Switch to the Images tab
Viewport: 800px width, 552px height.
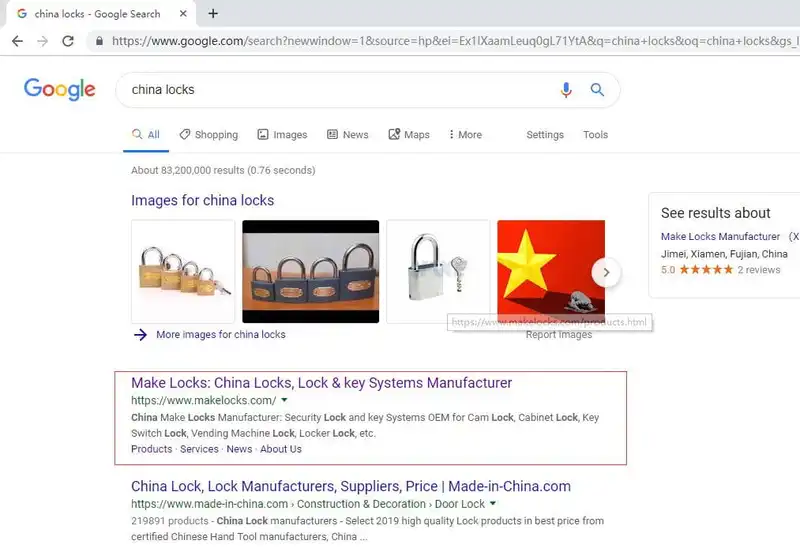click(x=283, y=135)
